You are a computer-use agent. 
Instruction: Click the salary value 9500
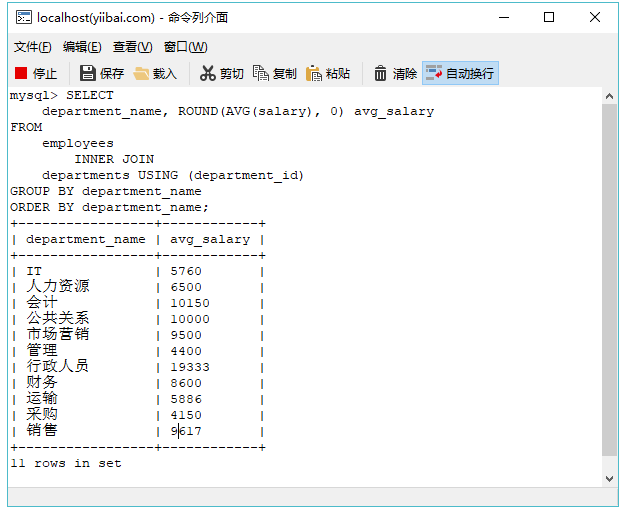186,335
